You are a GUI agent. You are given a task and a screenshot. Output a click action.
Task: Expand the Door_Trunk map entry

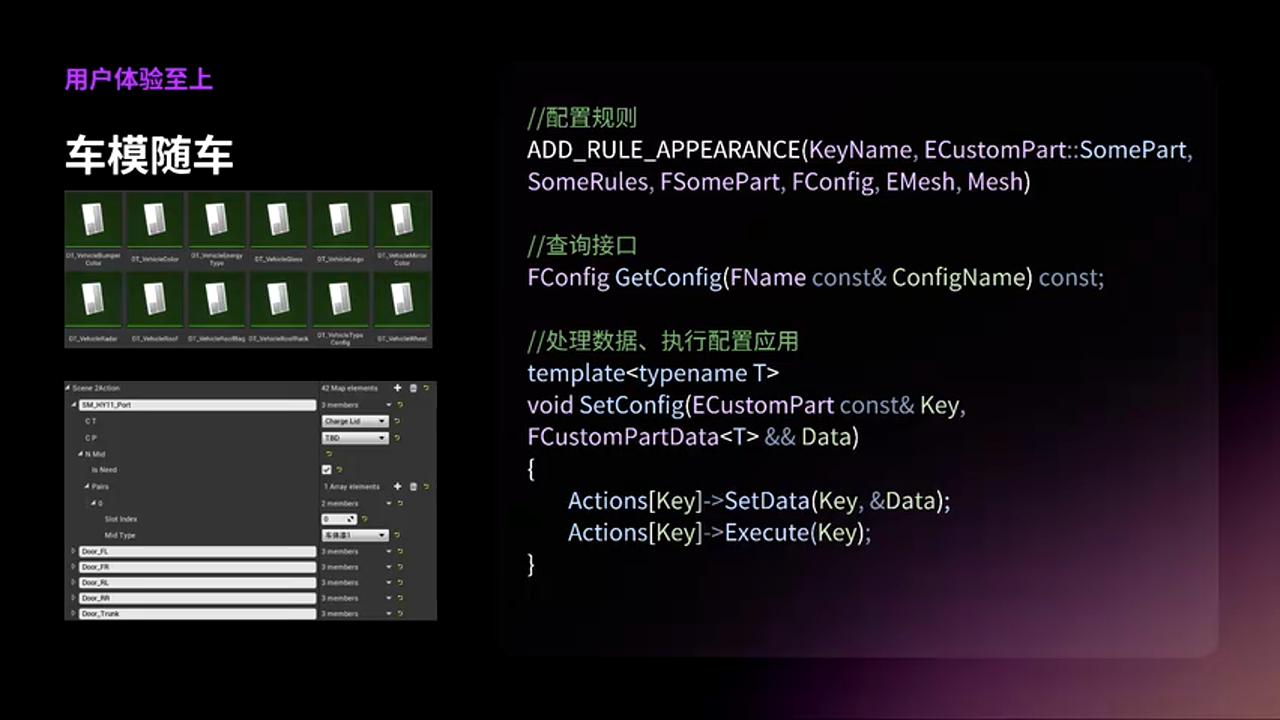(x=73, y=614)
